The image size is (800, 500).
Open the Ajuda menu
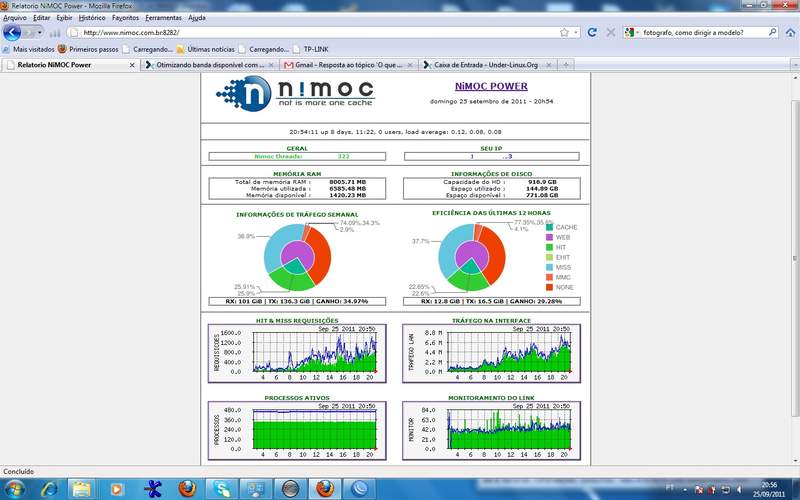[x=197, y=18]
